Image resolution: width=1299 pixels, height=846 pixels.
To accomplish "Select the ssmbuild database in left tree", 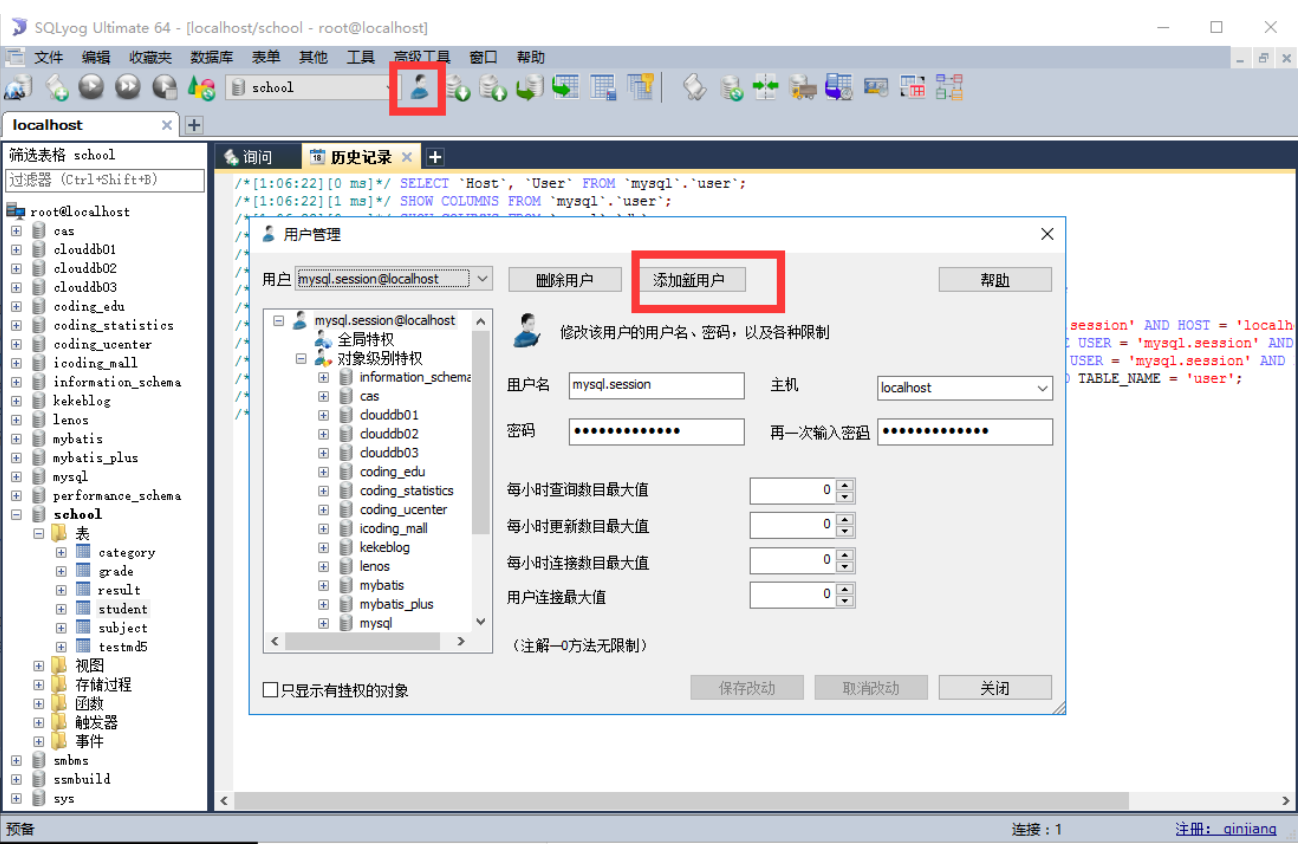I will 82,779.
